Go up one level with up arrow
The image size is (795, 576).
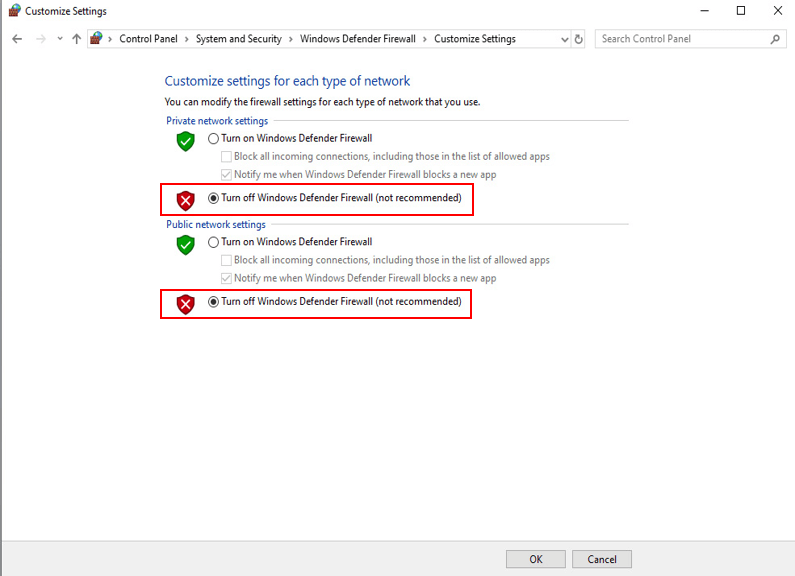tap(77, 39)
